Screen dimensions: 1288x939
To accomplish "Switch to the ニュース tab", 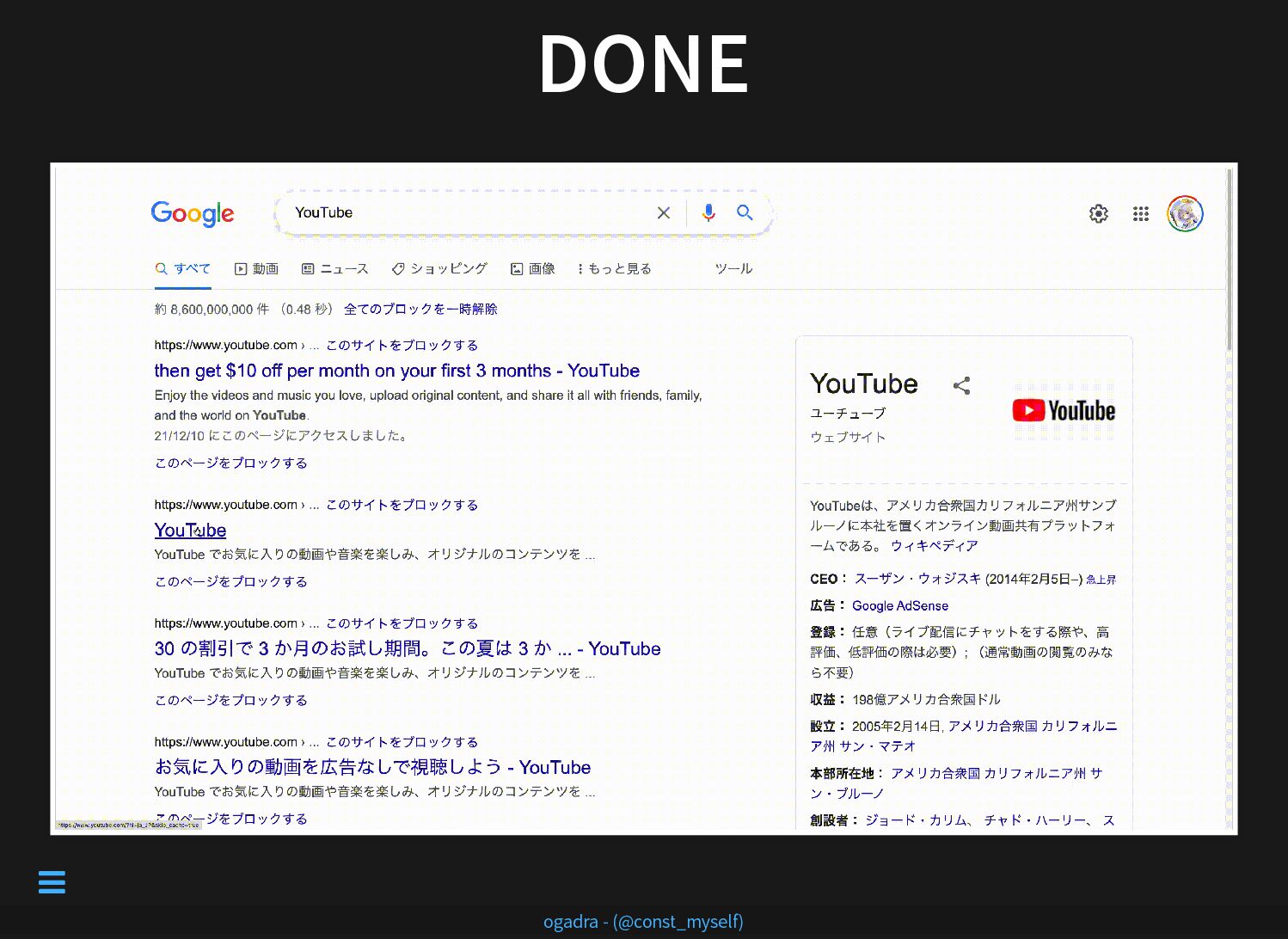I will click(334, 268).
